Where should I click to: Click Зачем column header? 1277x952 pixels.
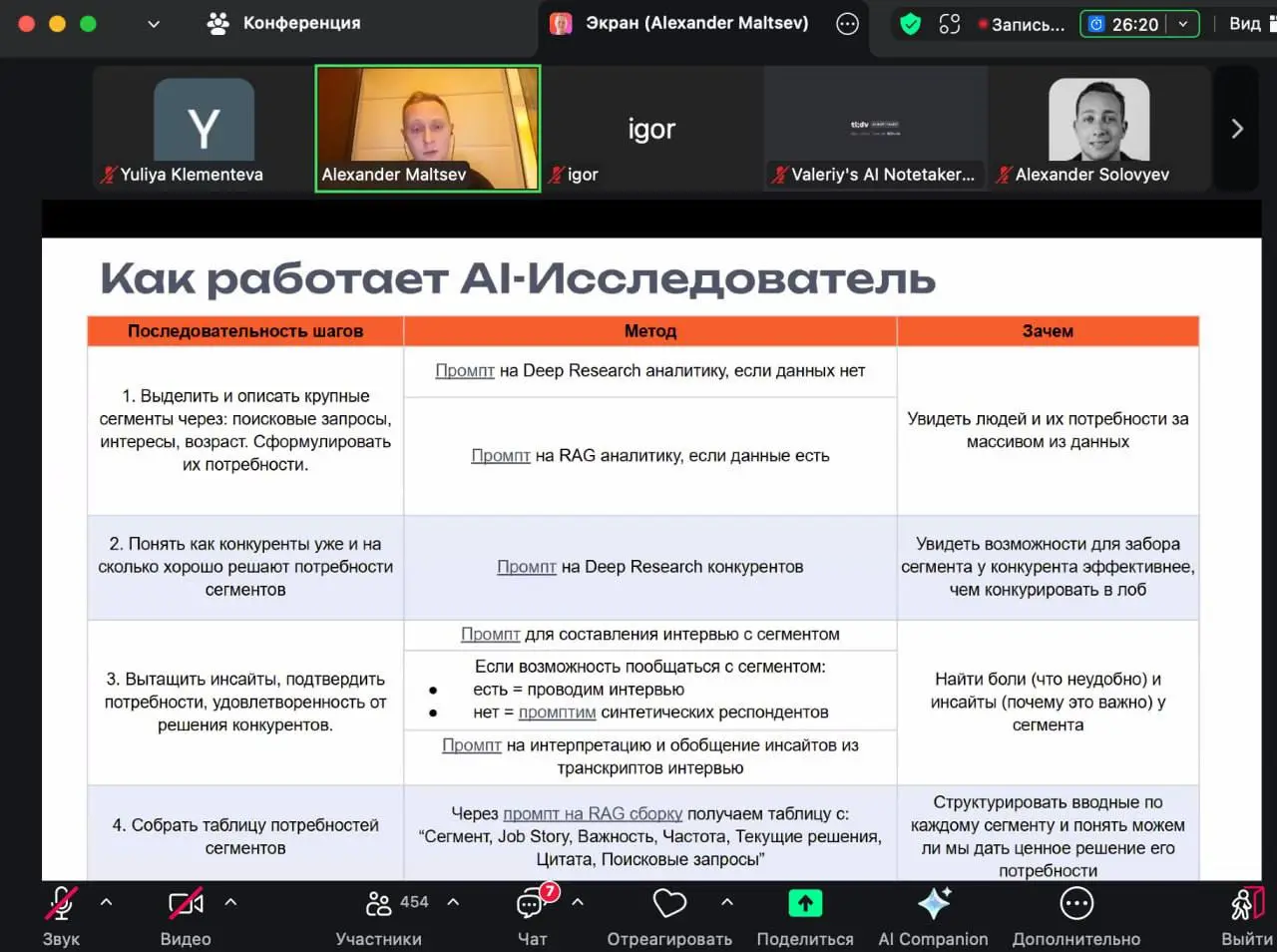(x=1048, y=330)
